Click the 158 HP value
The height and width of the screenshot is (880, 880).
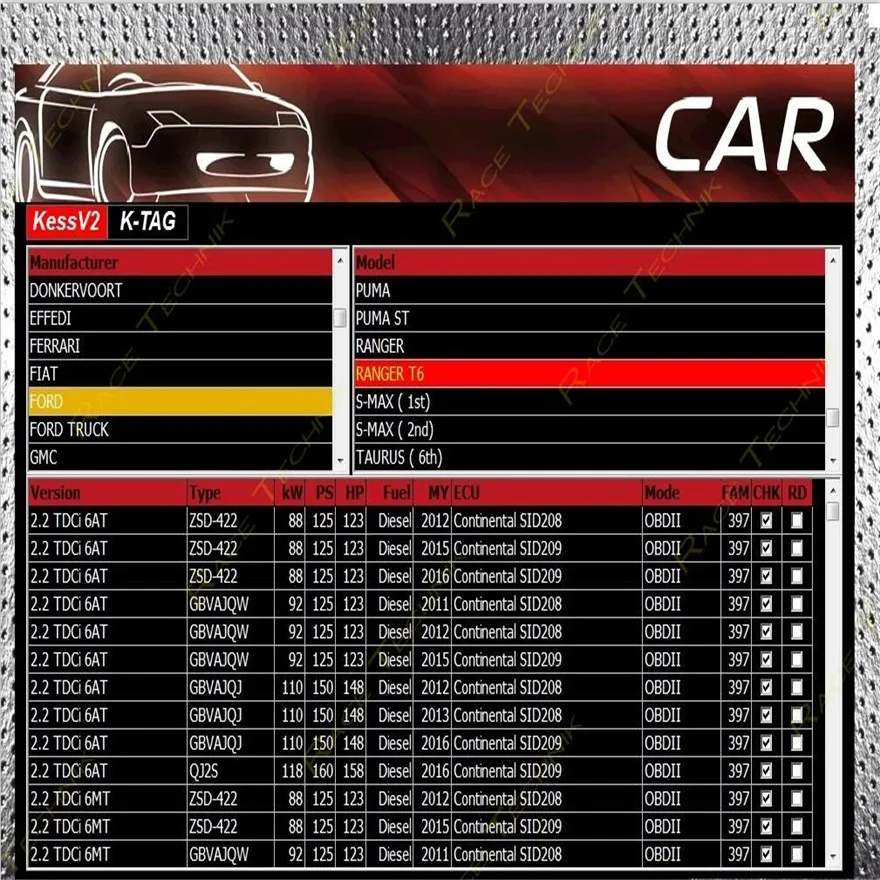(353, 771)
